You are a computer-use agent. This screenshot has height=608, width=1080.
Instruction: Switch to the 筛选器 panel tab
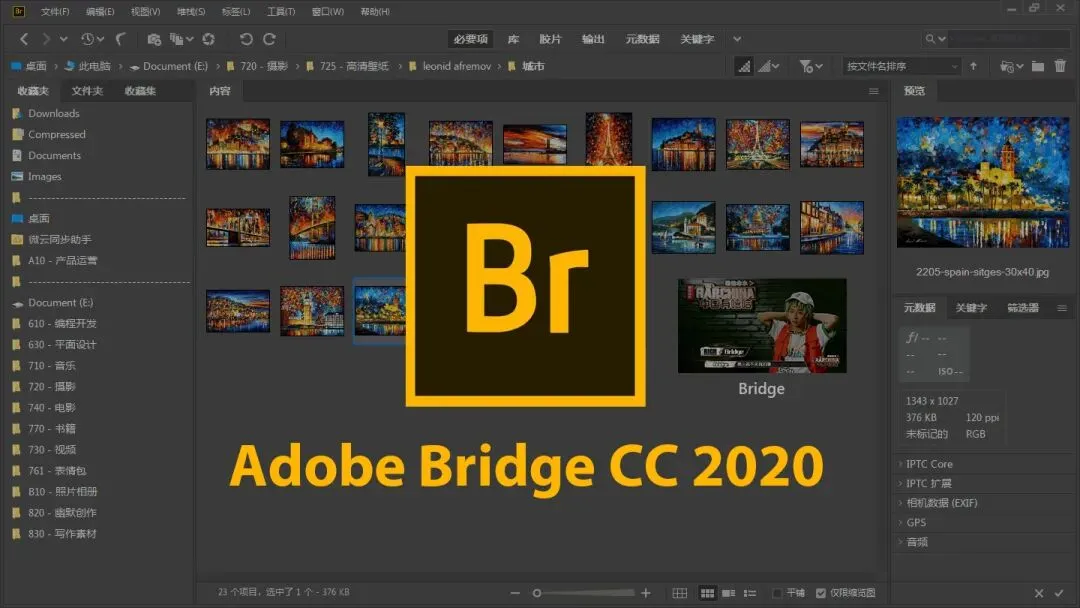coord(1022,308)
